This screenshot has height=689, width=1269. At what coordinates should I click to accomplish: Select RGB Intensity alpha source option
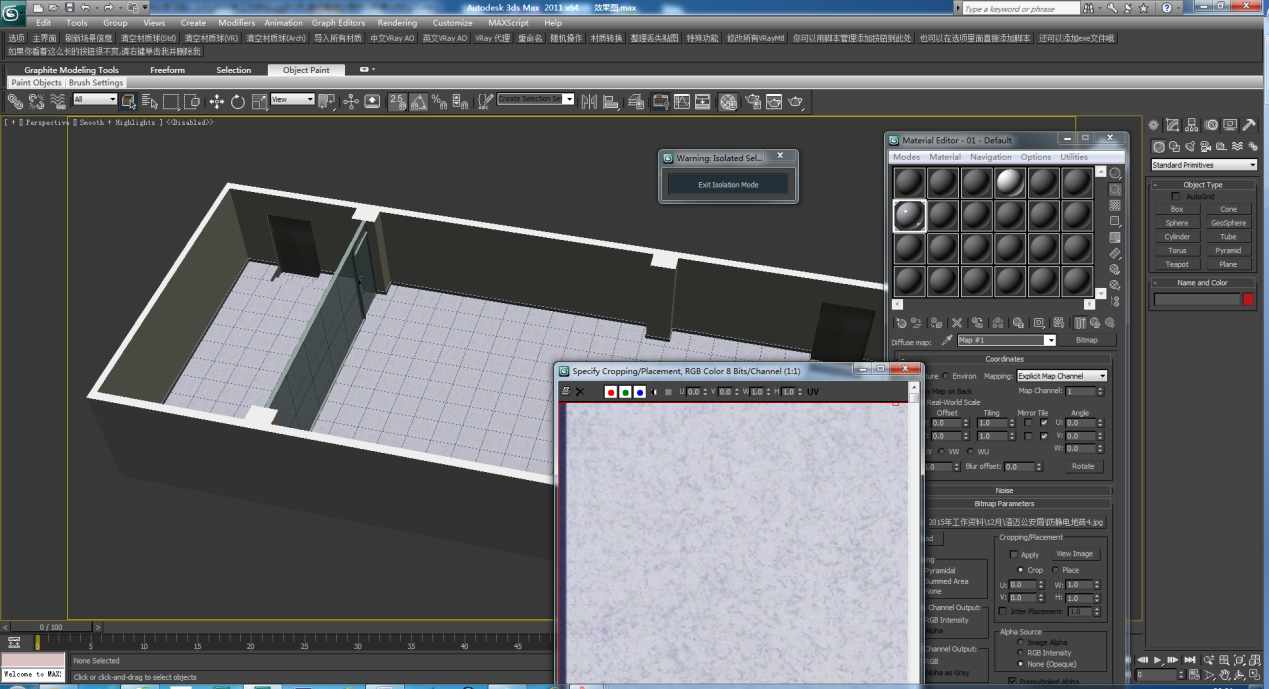point(1020,653)
